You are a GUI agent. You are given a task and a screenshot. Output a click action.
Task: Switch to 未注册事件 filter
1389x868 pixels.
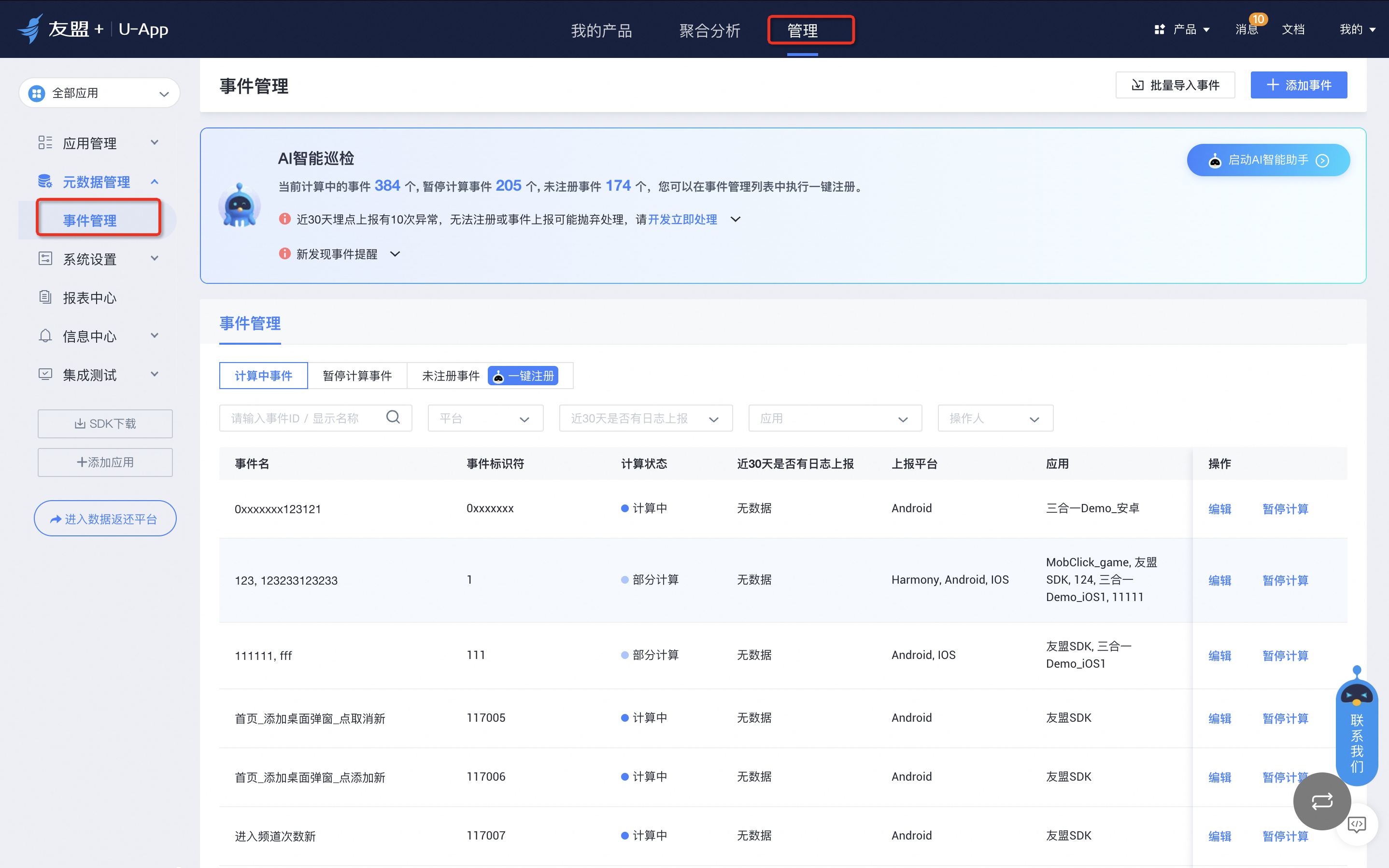click(450, 376)
